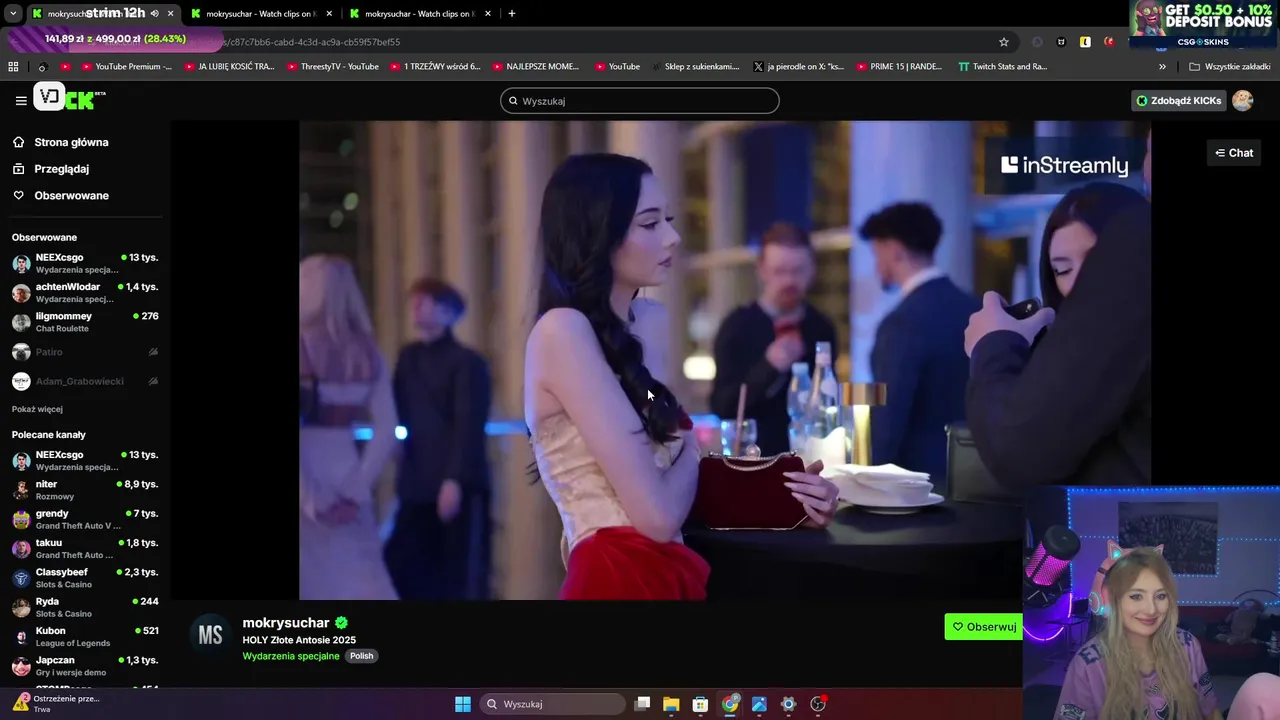Open the Chat panel
The width and height of the screenshot is (1280, 720).
click(1234, 153)
